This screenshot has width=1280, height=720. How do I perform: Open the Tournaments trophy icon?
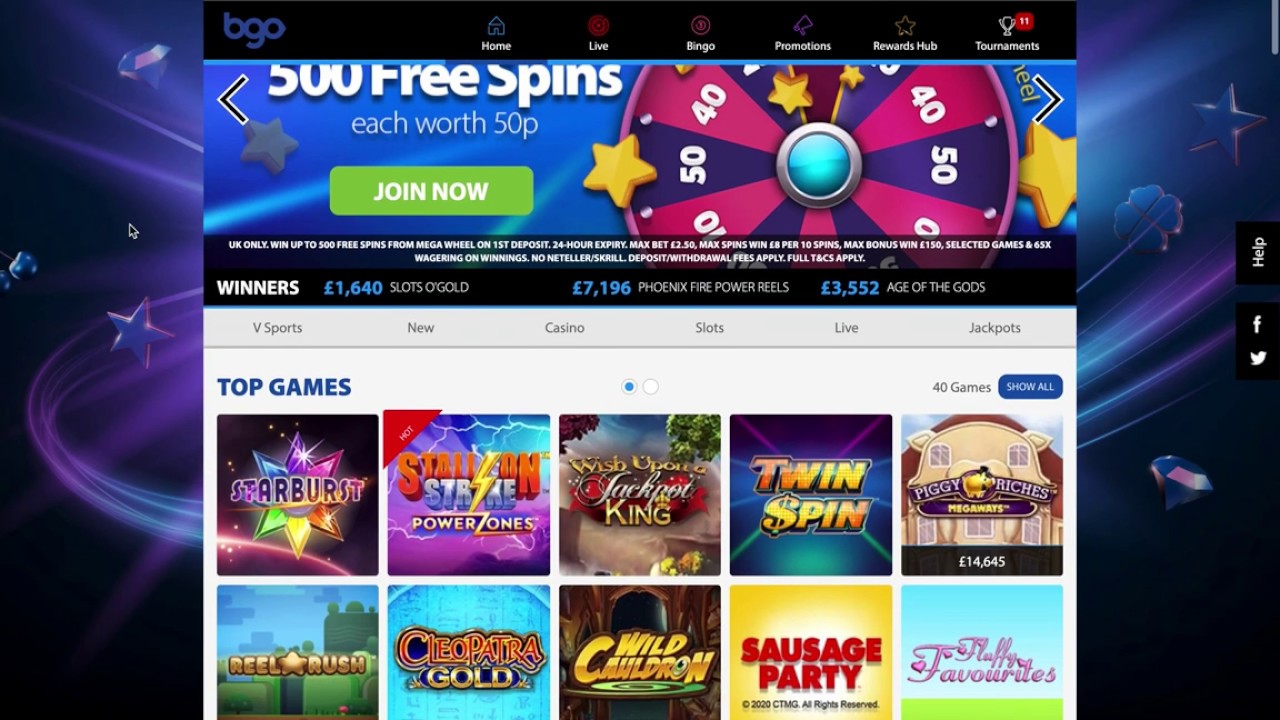point(1007,26)
